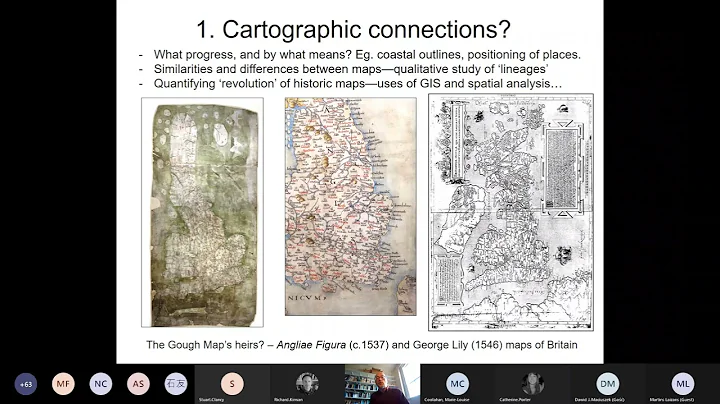Click the name label 'Catherine Porter'
This screenshot has width=720, height=404.
coord(515,400)
